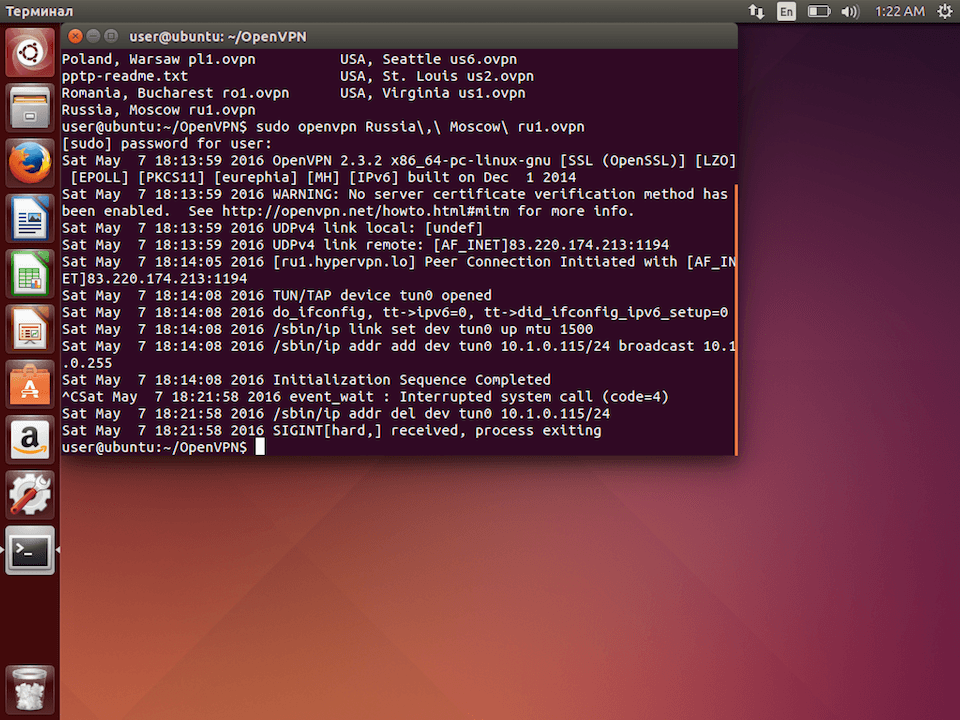
Task: Select the Terminal icon in the launcher
Action: pyautogui.click(x=30, y=551)
